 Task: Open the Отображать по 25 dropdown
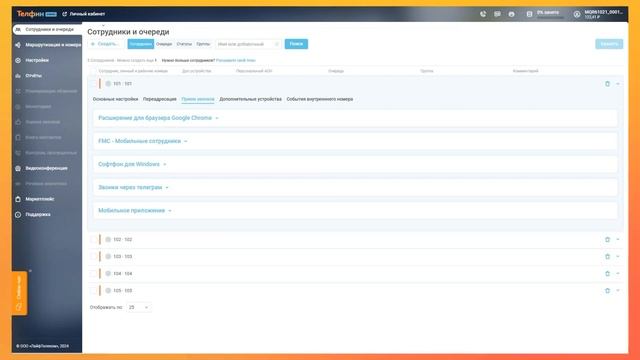click(x=139, y=307)
